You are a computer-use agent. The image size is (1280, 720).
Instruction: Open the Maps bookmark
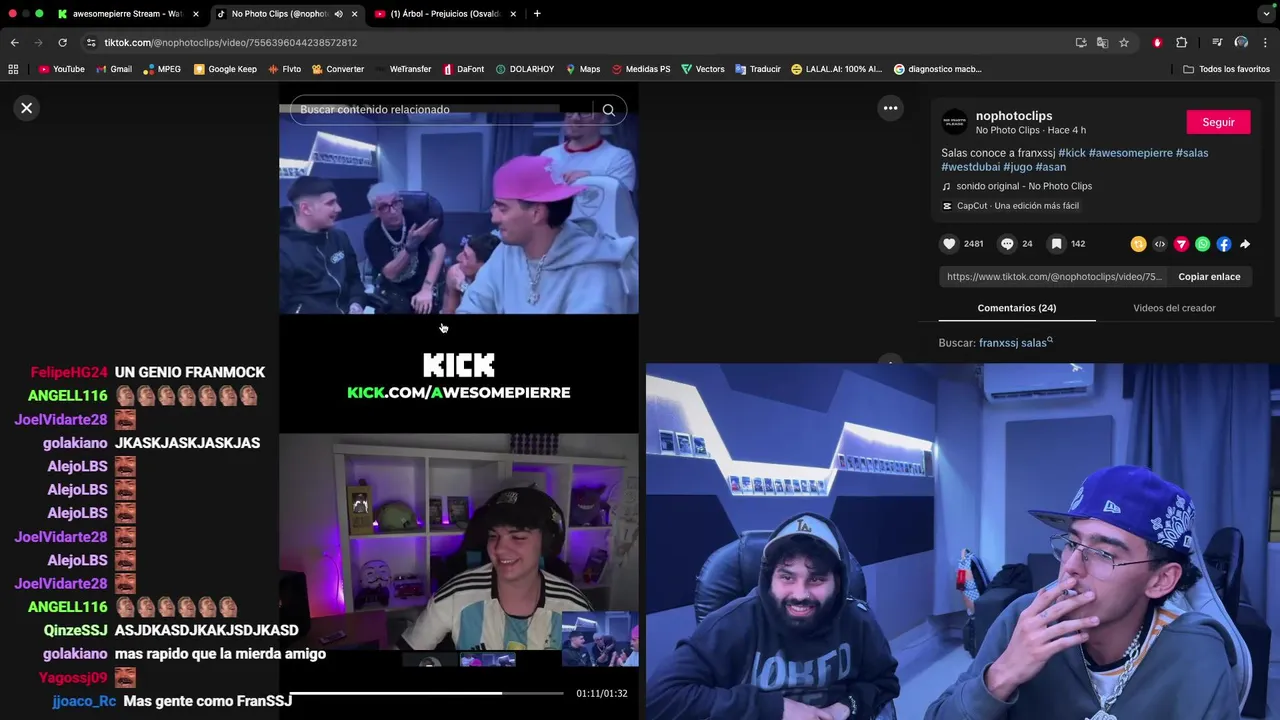[583, 69]
